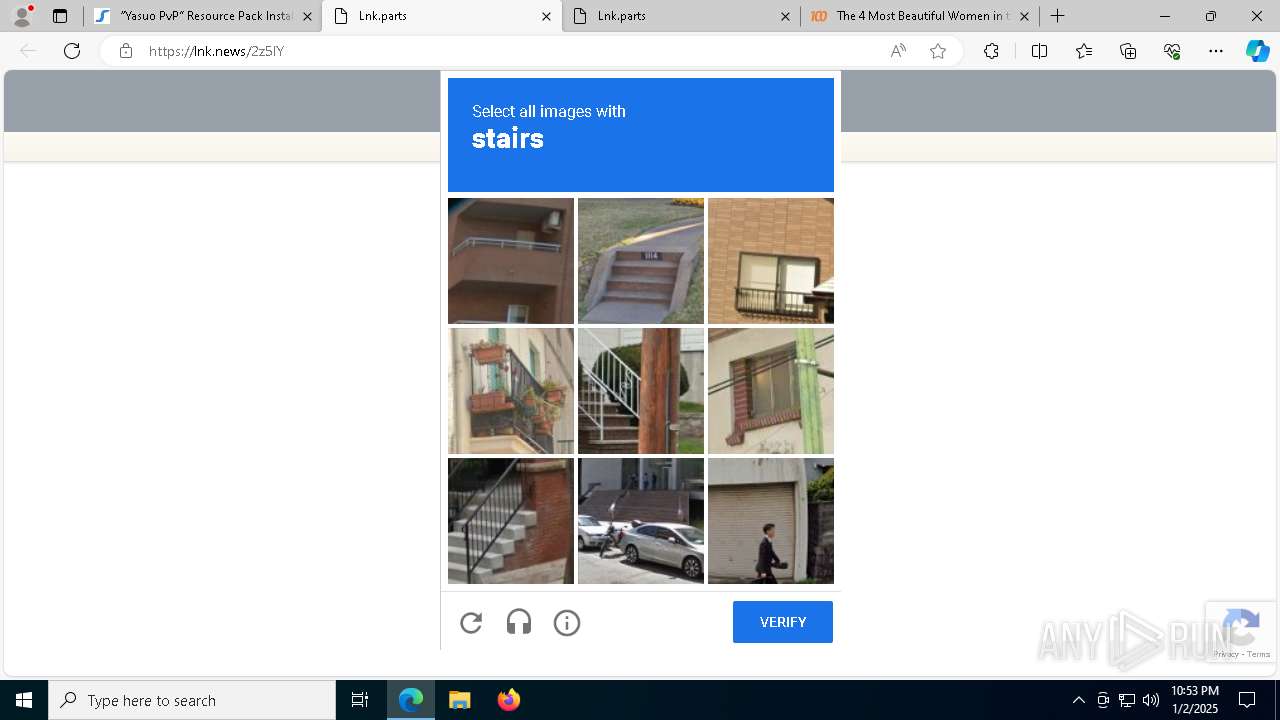The height and width of the screenshot is (720, 1280).
Task: Select the window beside the green pole tile
Action: pos(771,391)
